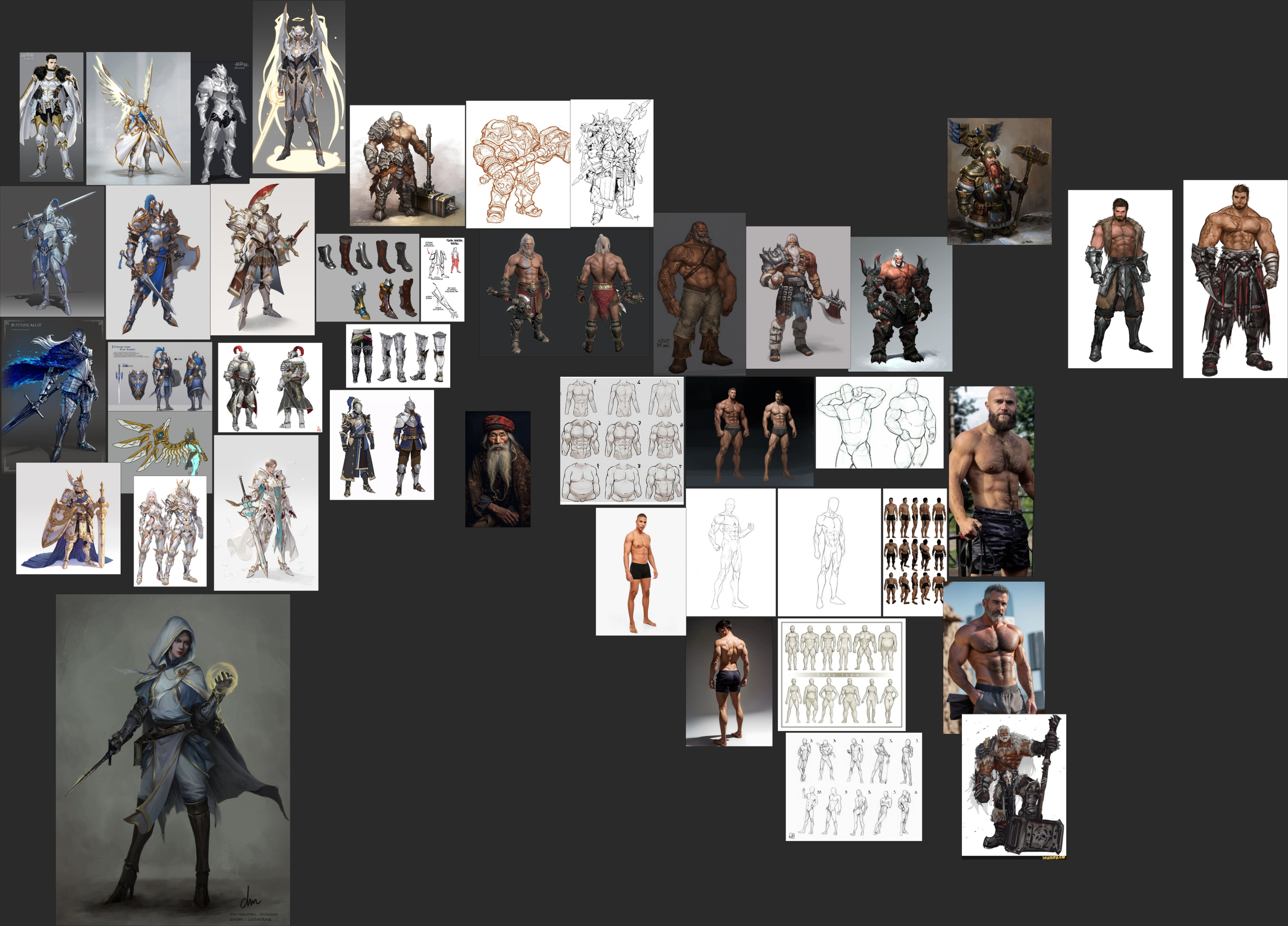Click barbarian front-and-back view with red loincloth
Image resolution: width=1288 pixels, height=926 pixels.
(x=564, y=294)
